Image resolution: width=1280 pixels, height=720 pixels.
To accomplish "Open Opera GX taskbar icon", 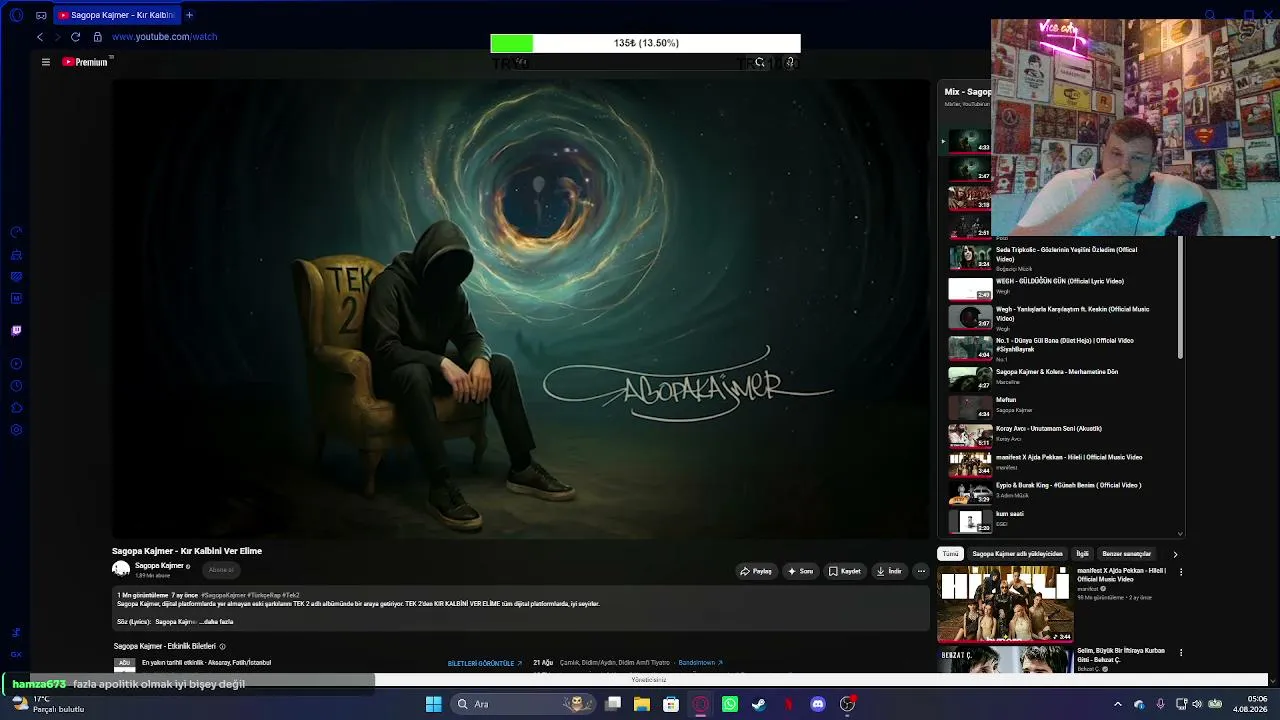I will pos(700,704).
